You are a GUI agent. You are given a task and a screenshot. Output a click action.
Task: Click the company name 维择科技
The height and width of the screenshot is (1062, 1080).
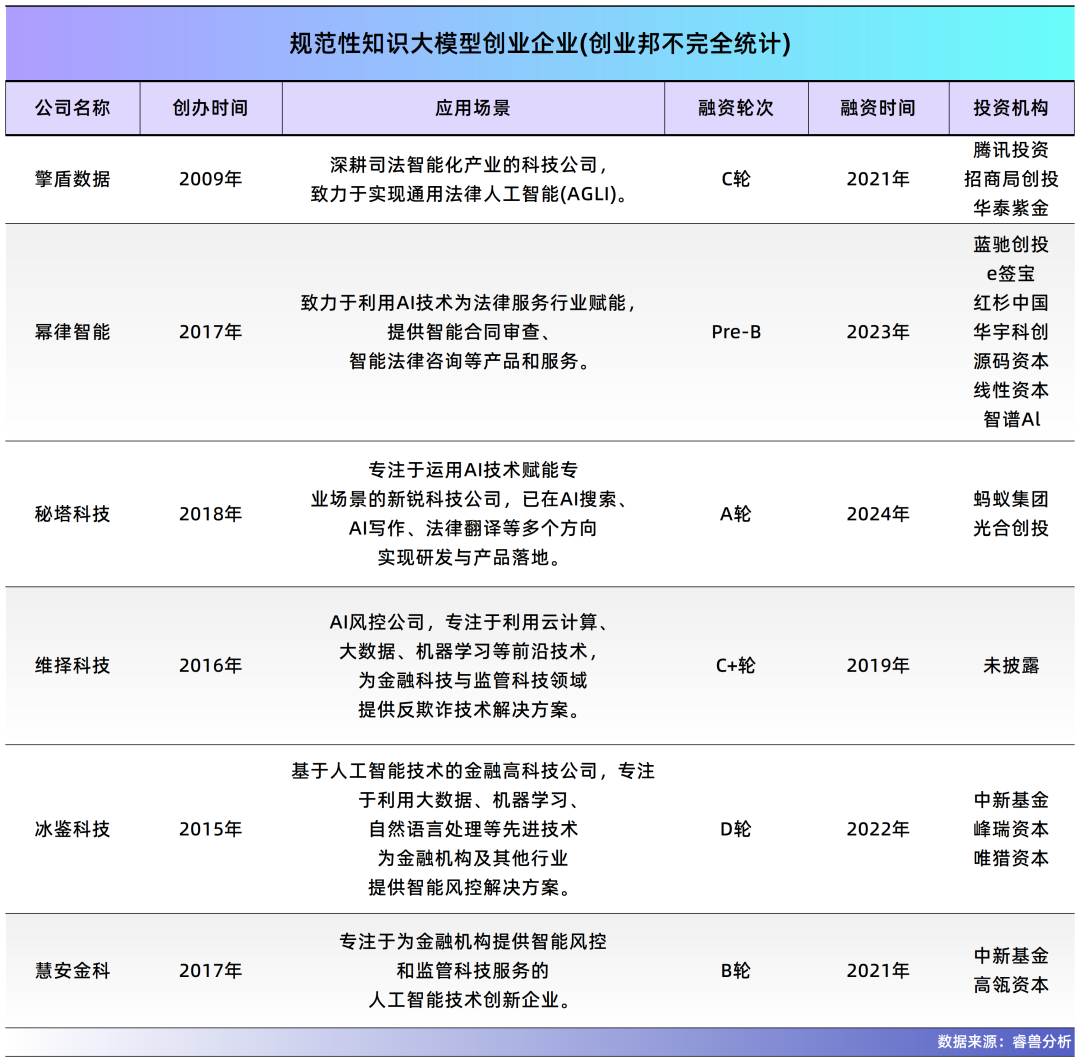point(71,663)
